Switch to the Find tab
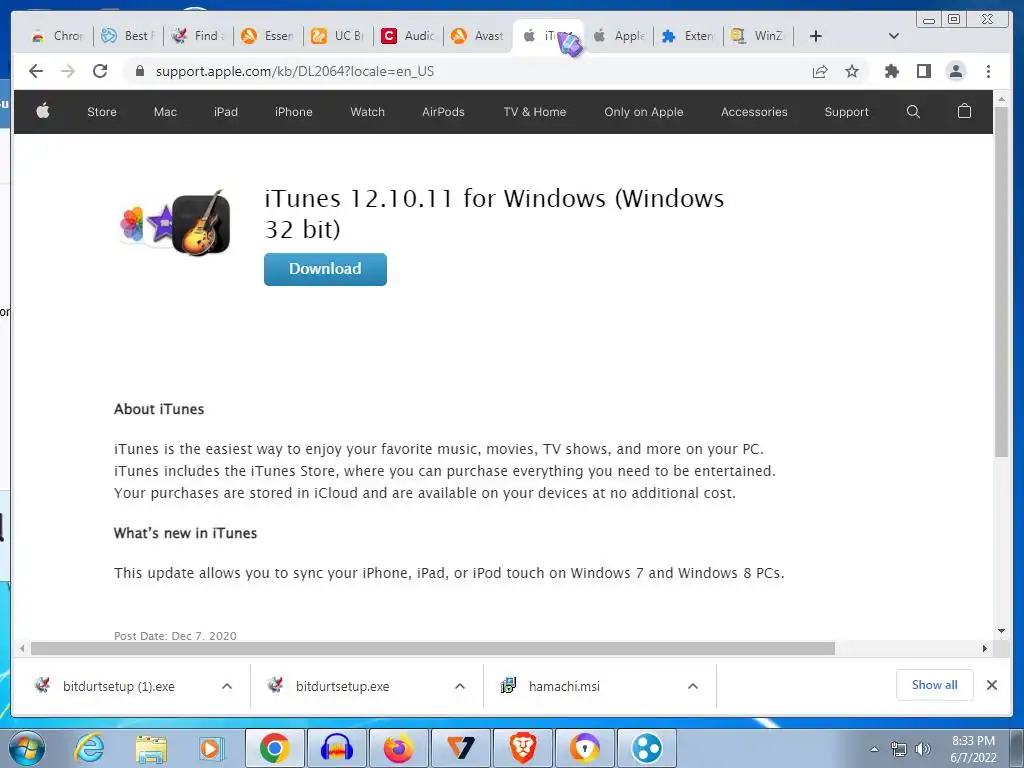The height and width of the screenshot is (768, 1024). (198, 36)
